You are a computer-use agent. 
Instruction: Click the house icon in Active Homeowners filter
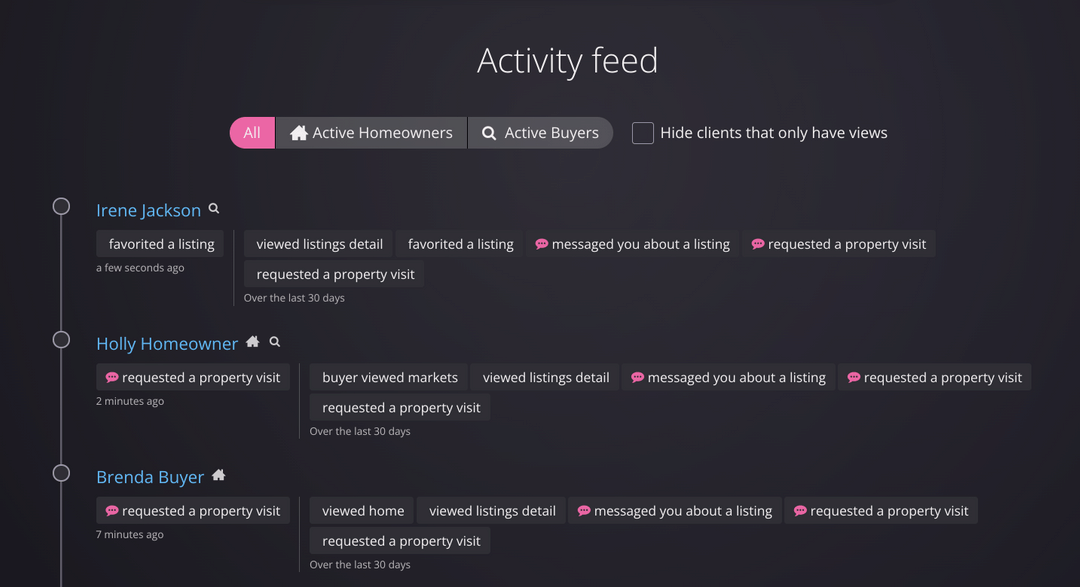(x=300, y=132)
